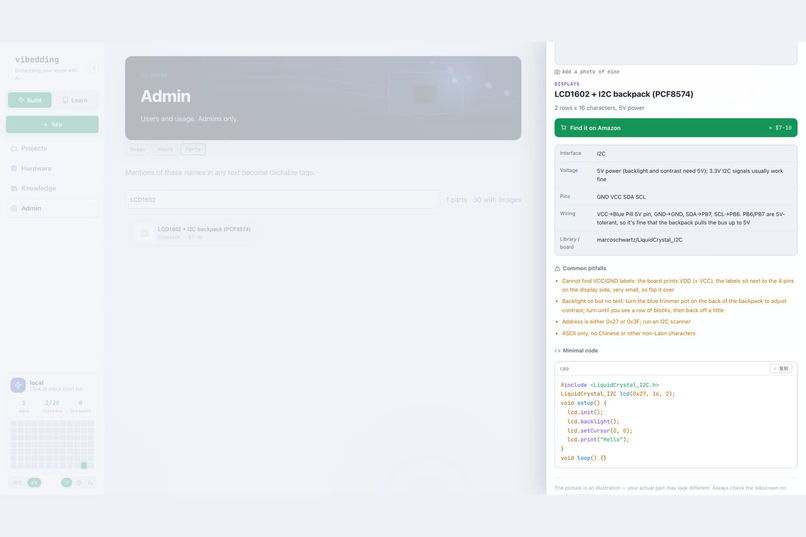Click '2 rows x 16 characters, 5V power'
The height and width of the screenshot is (537, 806).
(599, 108)
